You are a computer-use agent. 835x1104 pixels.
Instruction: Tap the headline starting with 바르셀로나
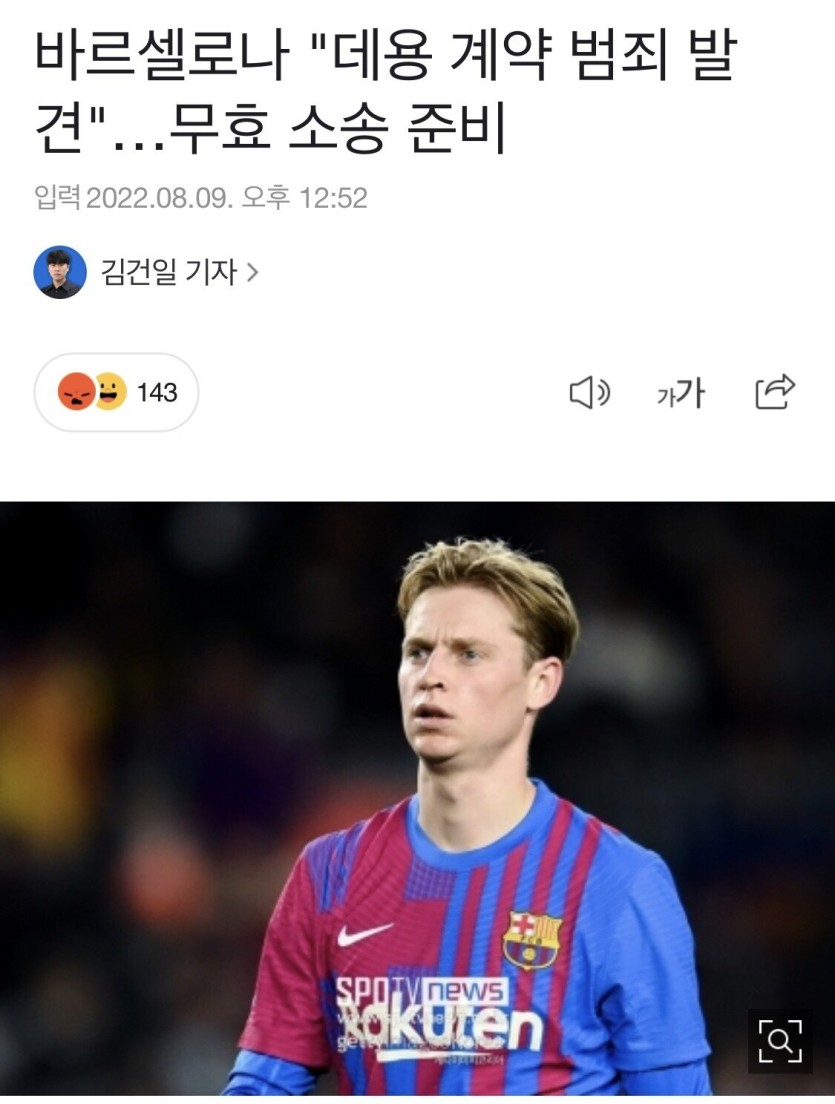click(385, 92)
